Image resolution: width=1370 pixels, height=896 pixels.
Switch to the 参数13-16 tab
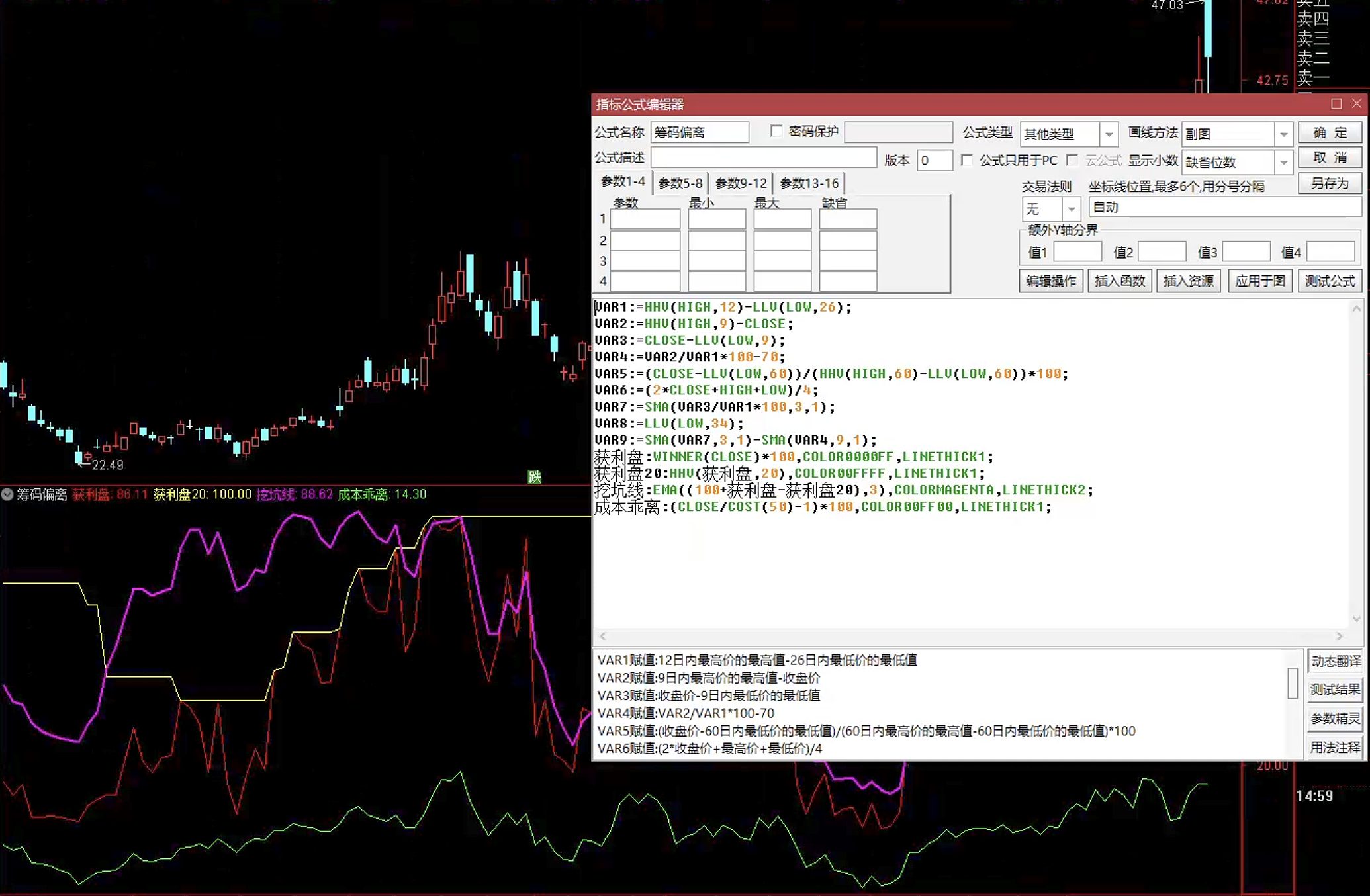(x=809, y=183)
